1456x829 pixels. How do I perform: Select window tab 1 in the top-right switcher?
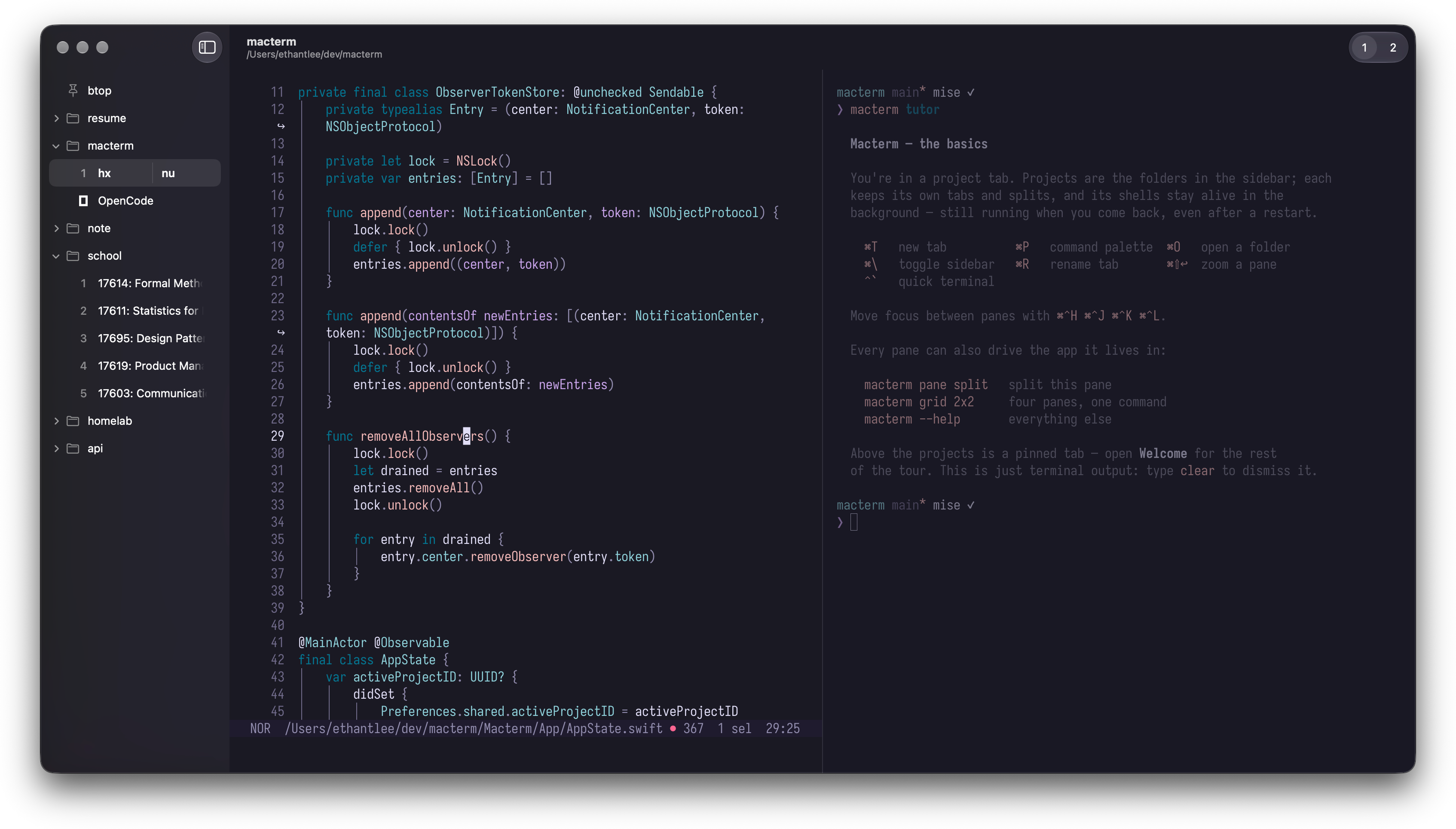pyautogui.click(x=1364, y=48)
